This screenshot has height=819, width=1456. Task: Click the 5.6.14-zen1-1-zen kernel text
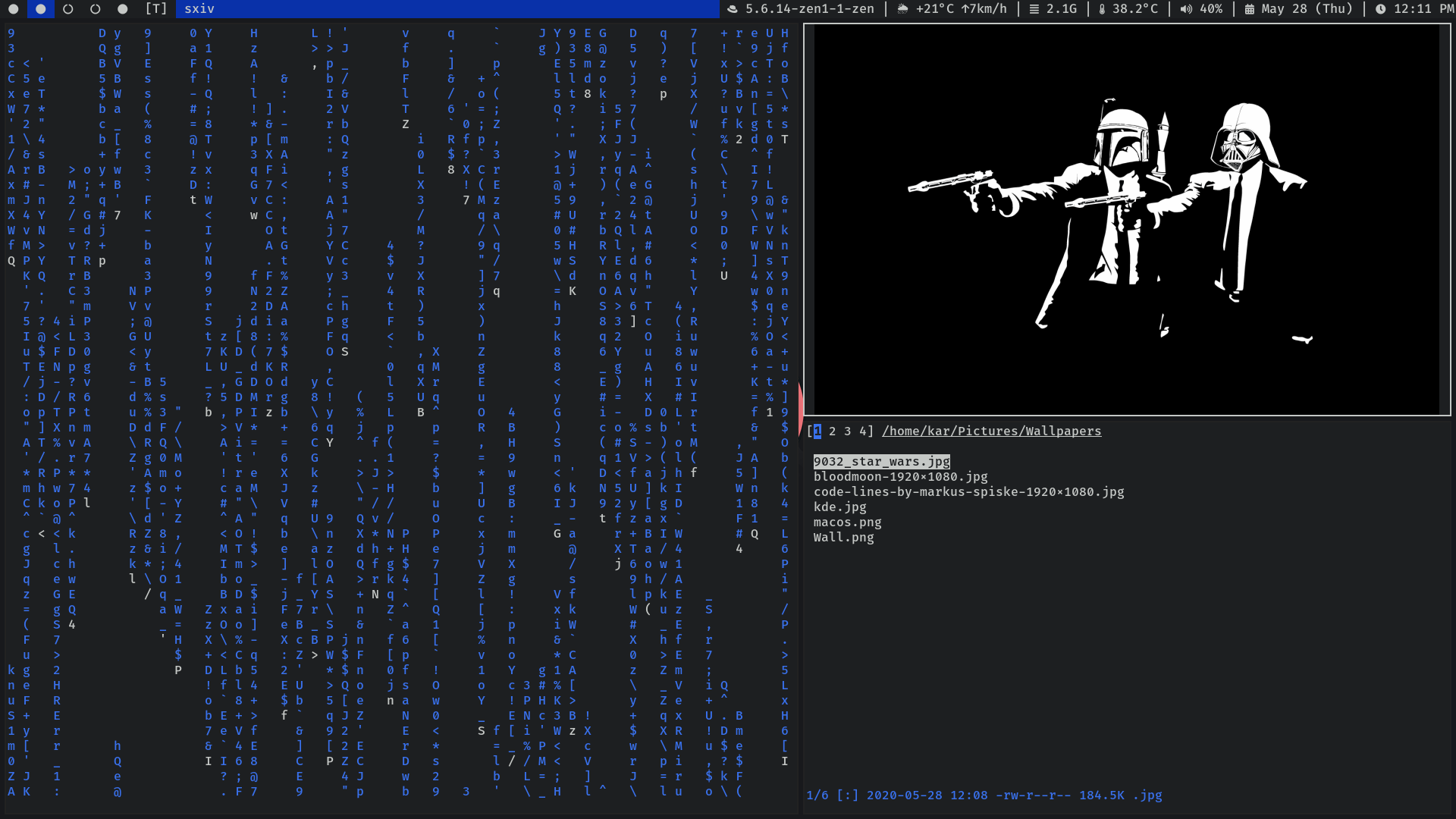[809, 9]
